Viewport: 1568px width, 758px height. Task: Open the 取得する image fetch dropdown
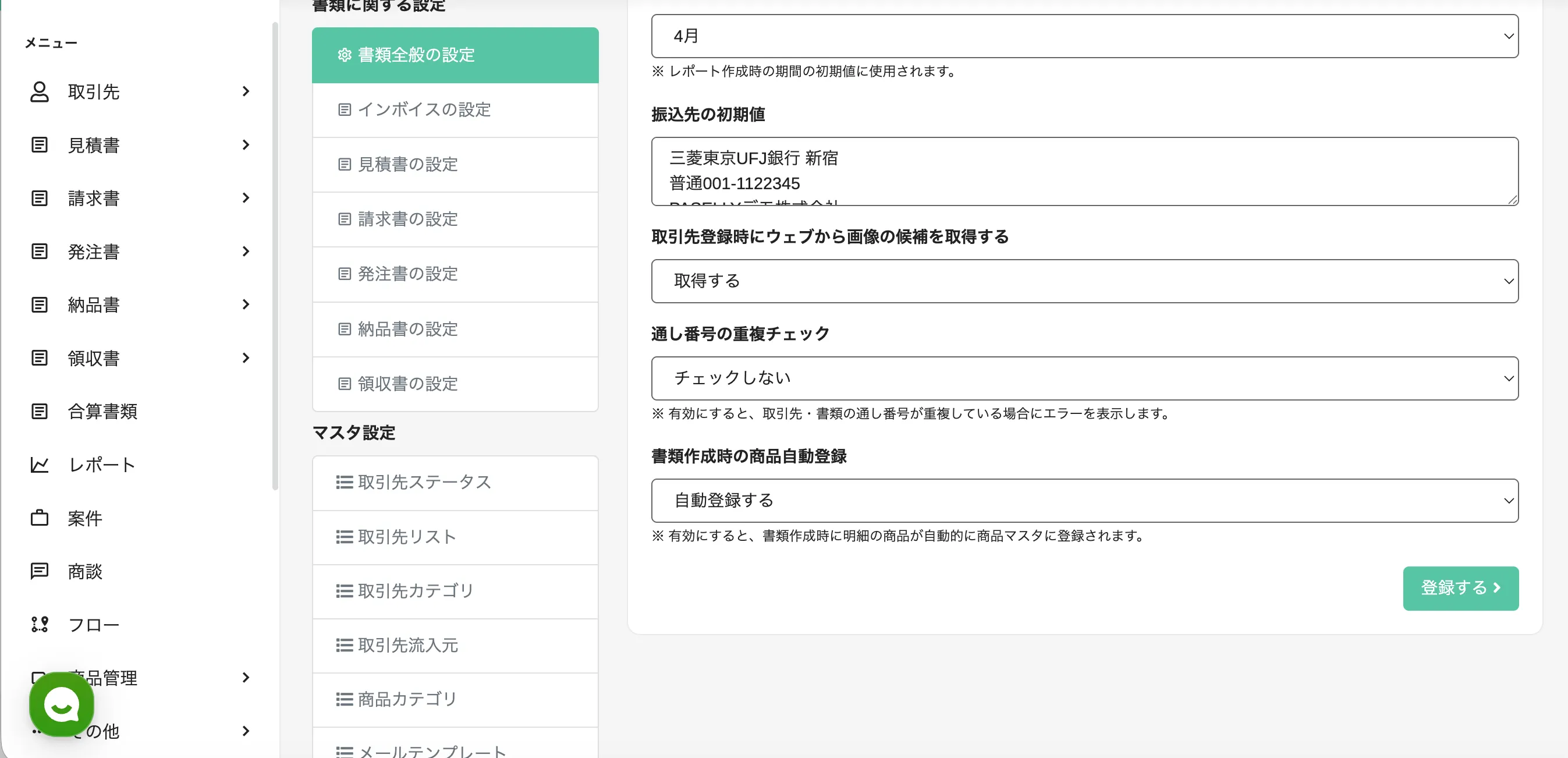click(1084, 281)
